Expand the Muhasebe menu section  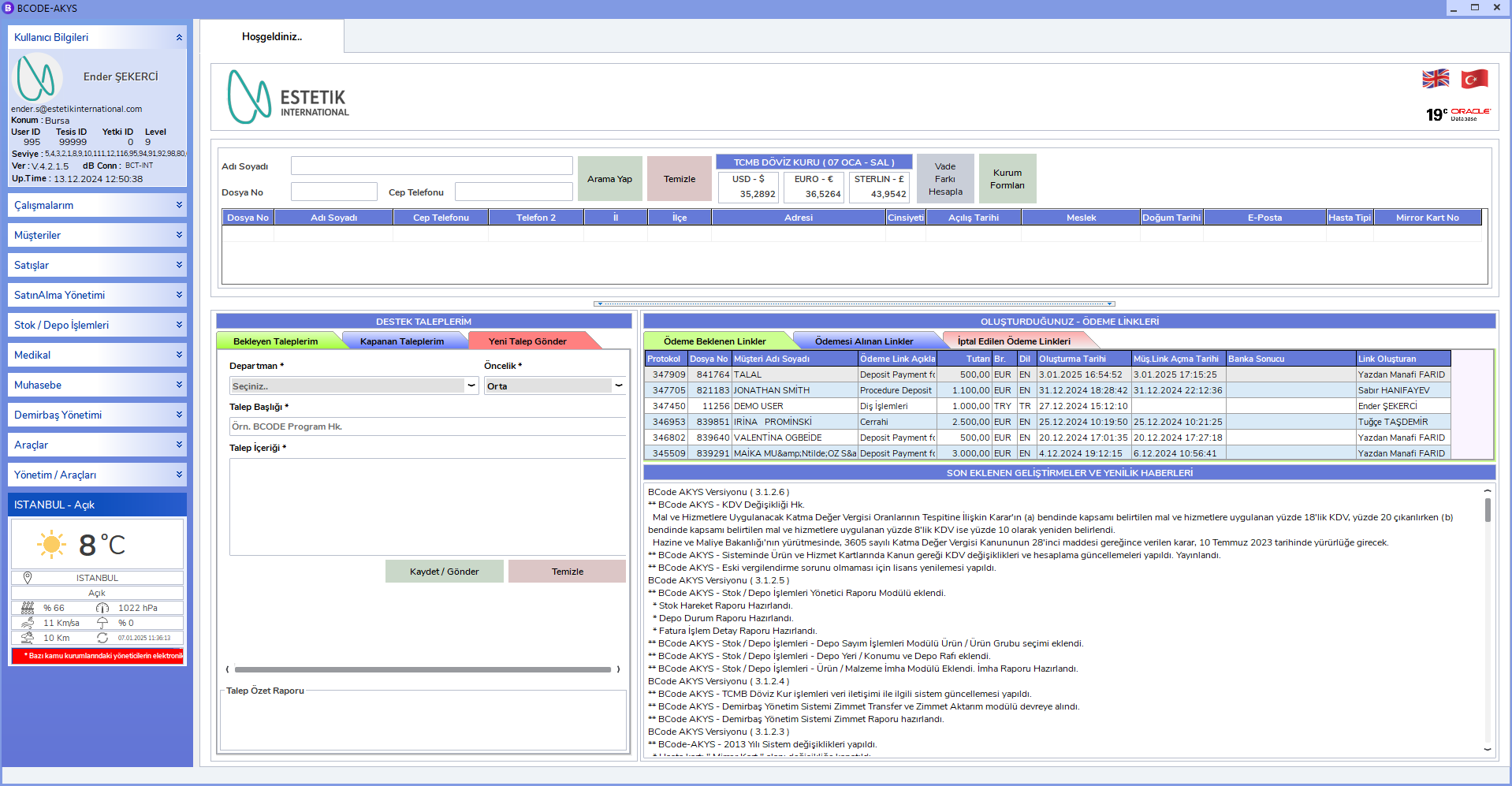[98, 385]
